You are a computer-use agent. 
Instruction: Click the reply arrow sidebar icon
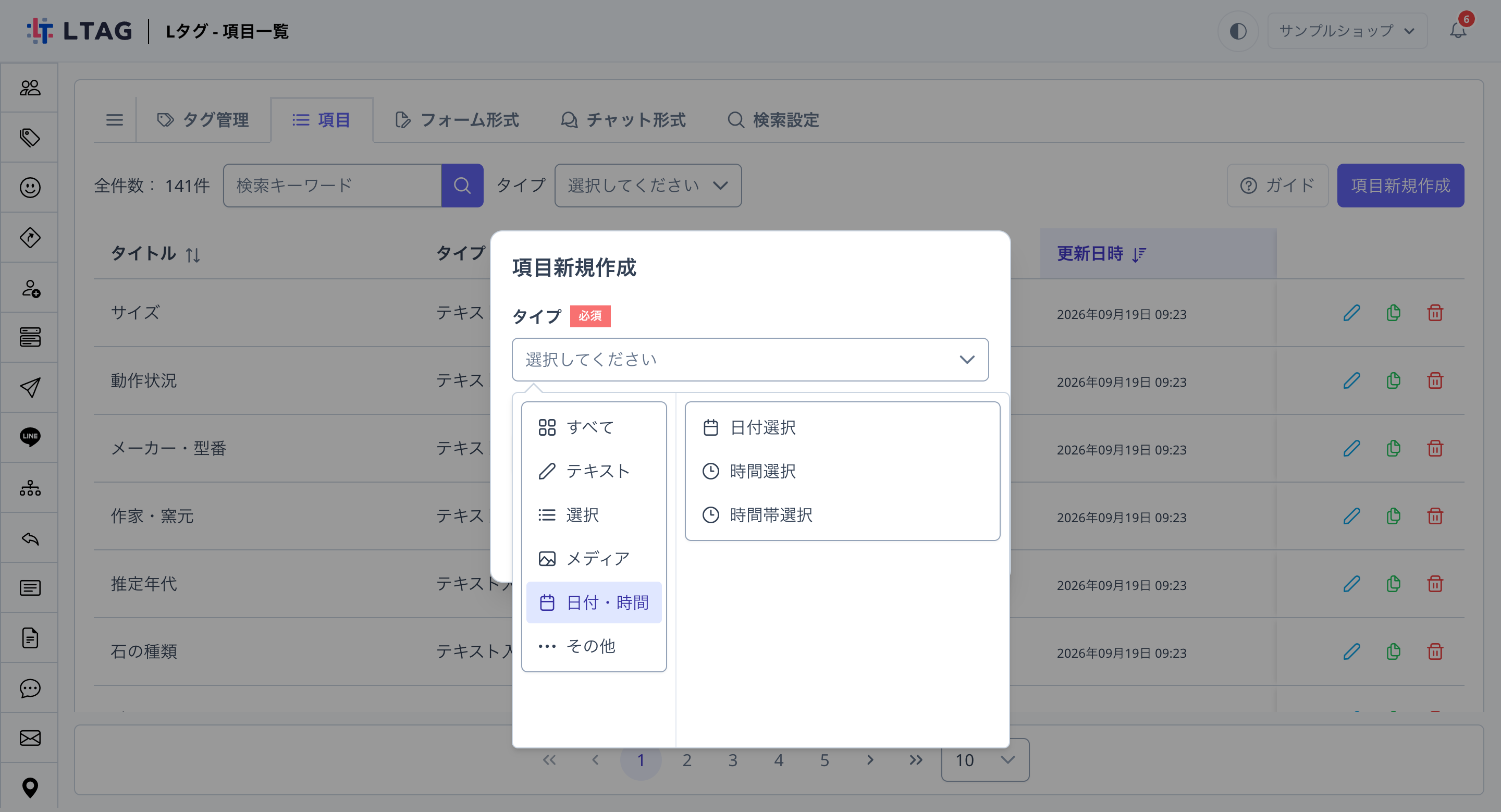30,538
